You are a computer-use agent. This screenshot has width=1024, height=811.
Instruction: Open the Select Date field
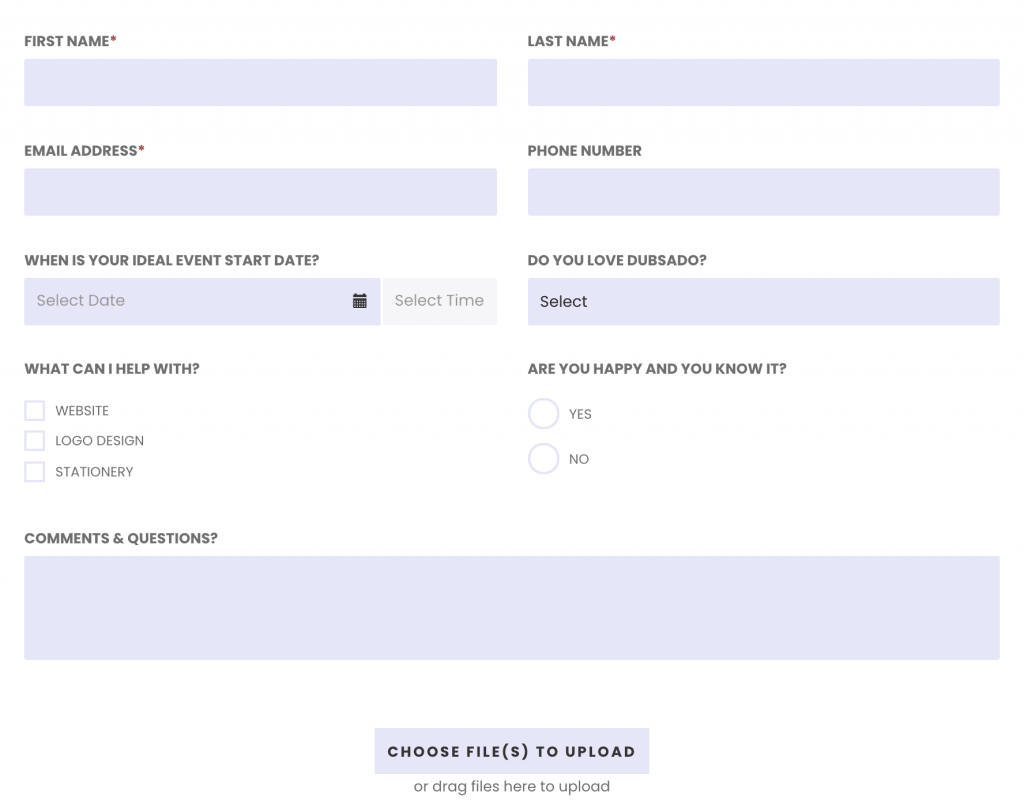coord(202,302)
